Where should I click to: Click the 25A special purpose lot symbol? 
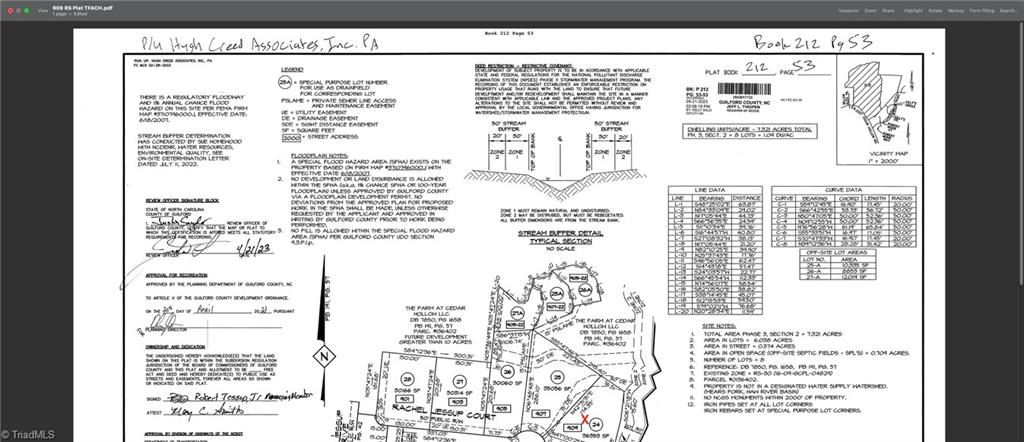[x=556, y=293]
